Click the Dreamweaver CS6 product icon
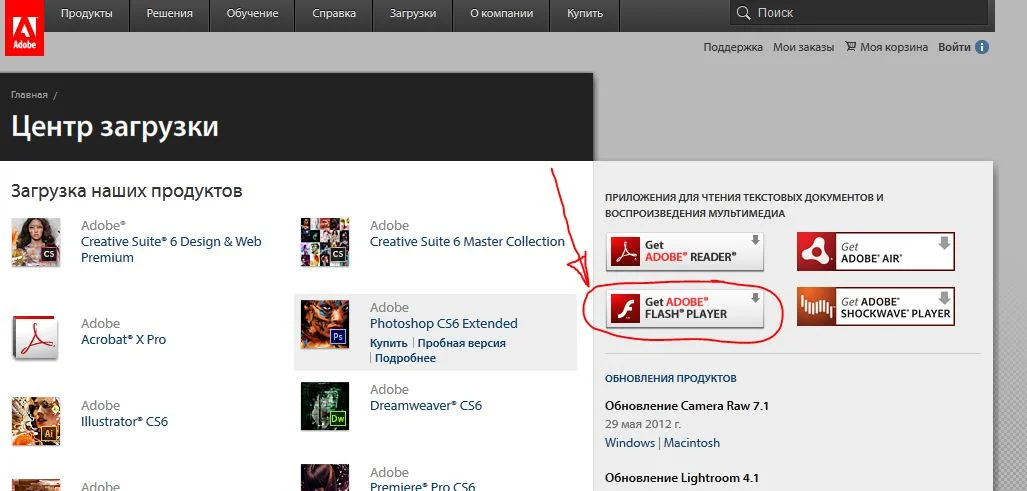Screen dimensions: 1027x491 point(325,406)
